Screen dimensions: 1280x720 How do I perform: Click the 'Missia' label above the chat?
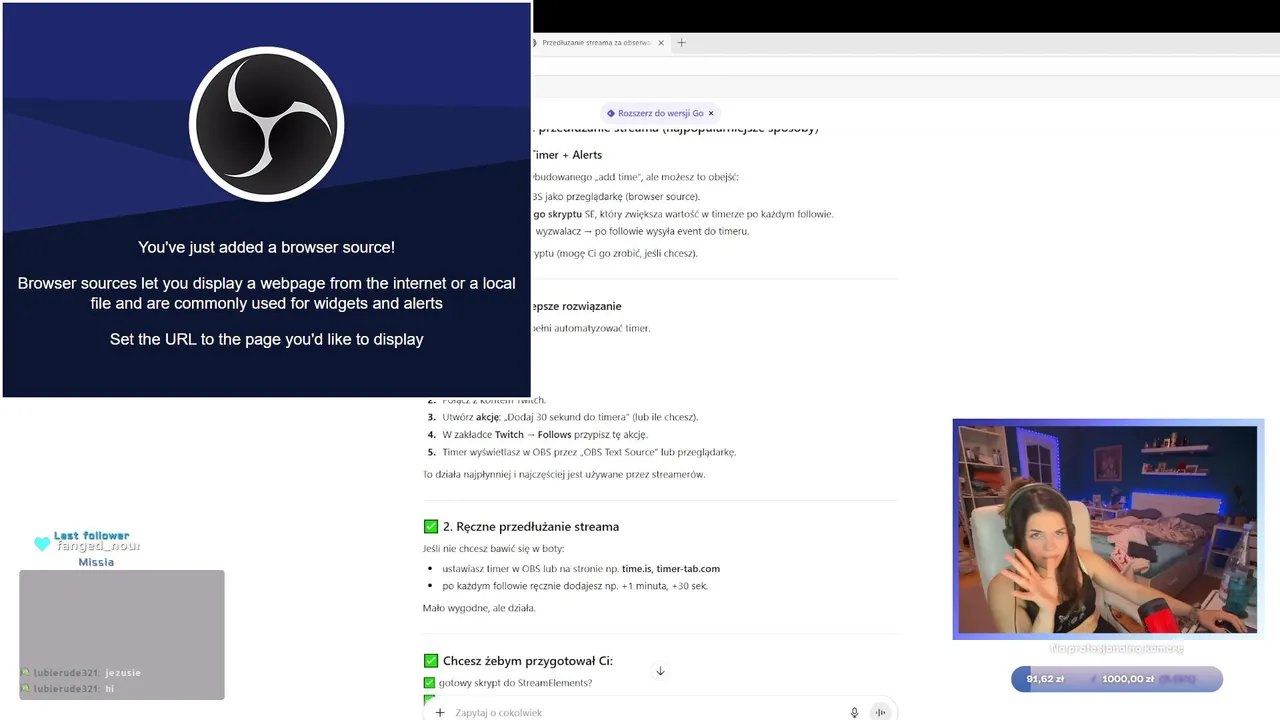click(96, 562)
